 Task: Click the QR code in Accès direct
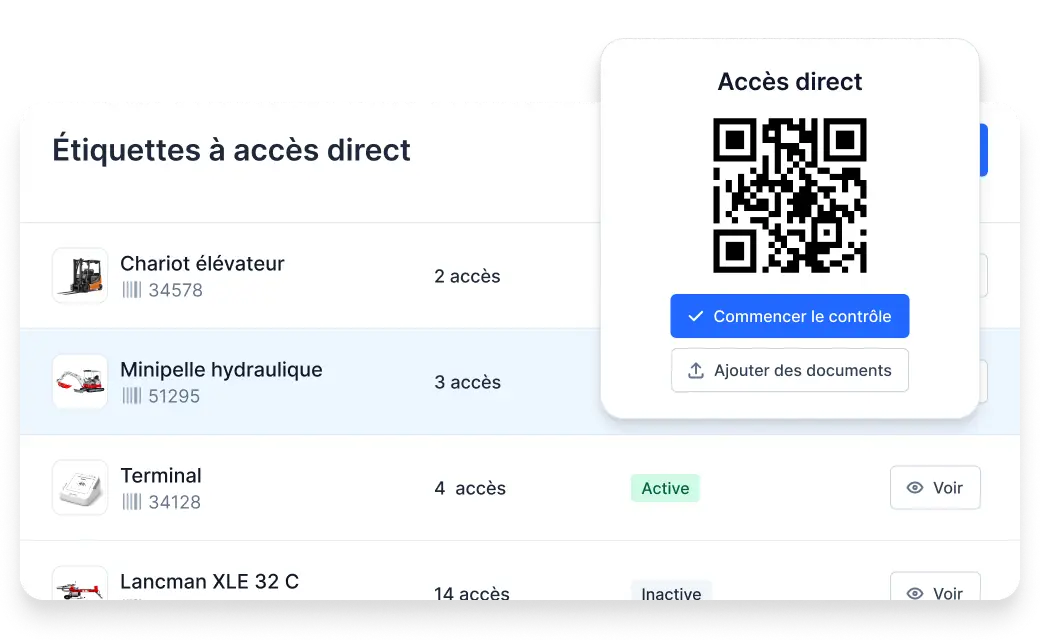pos(790,196)
